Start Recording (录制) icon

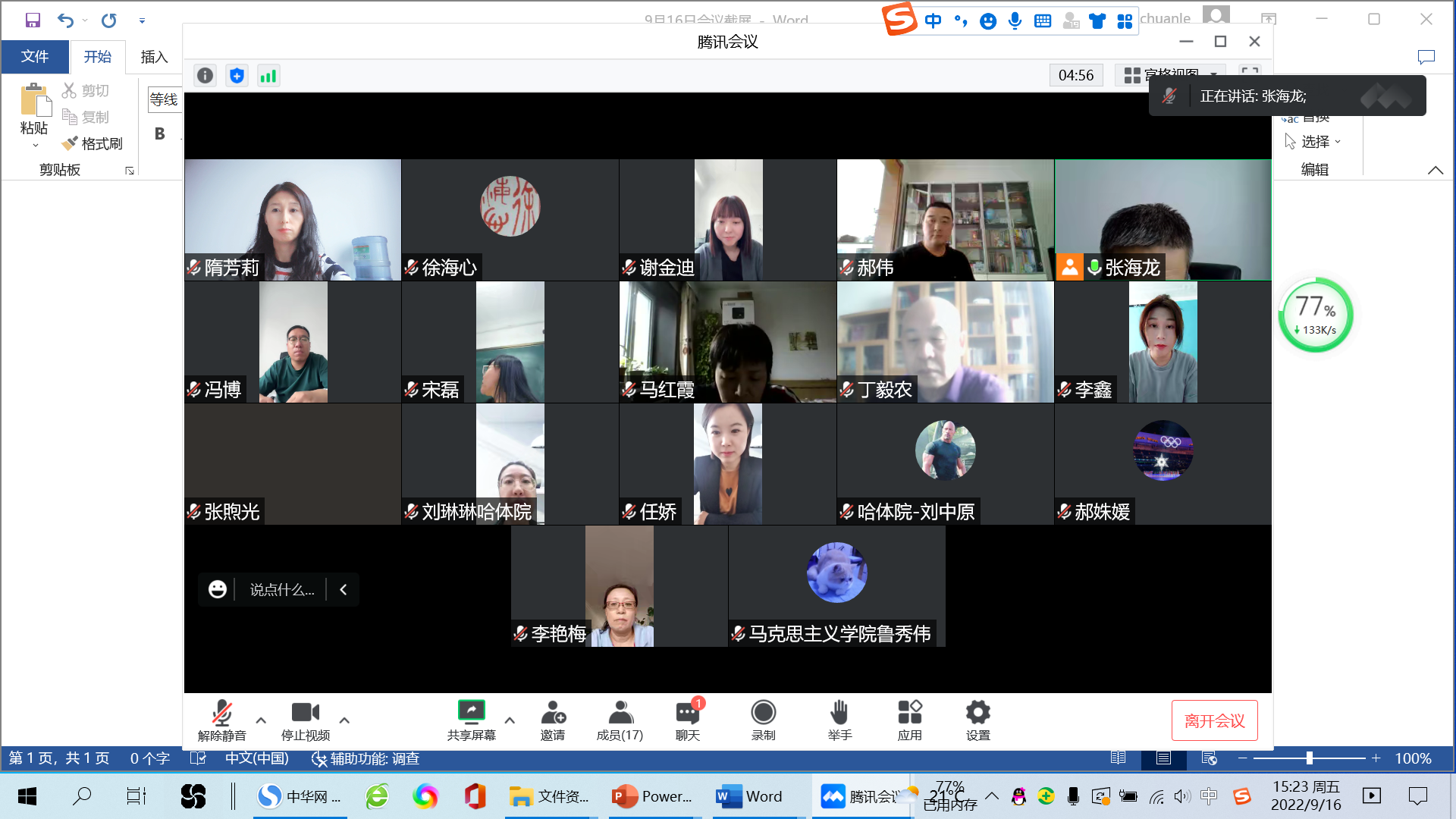763,712
